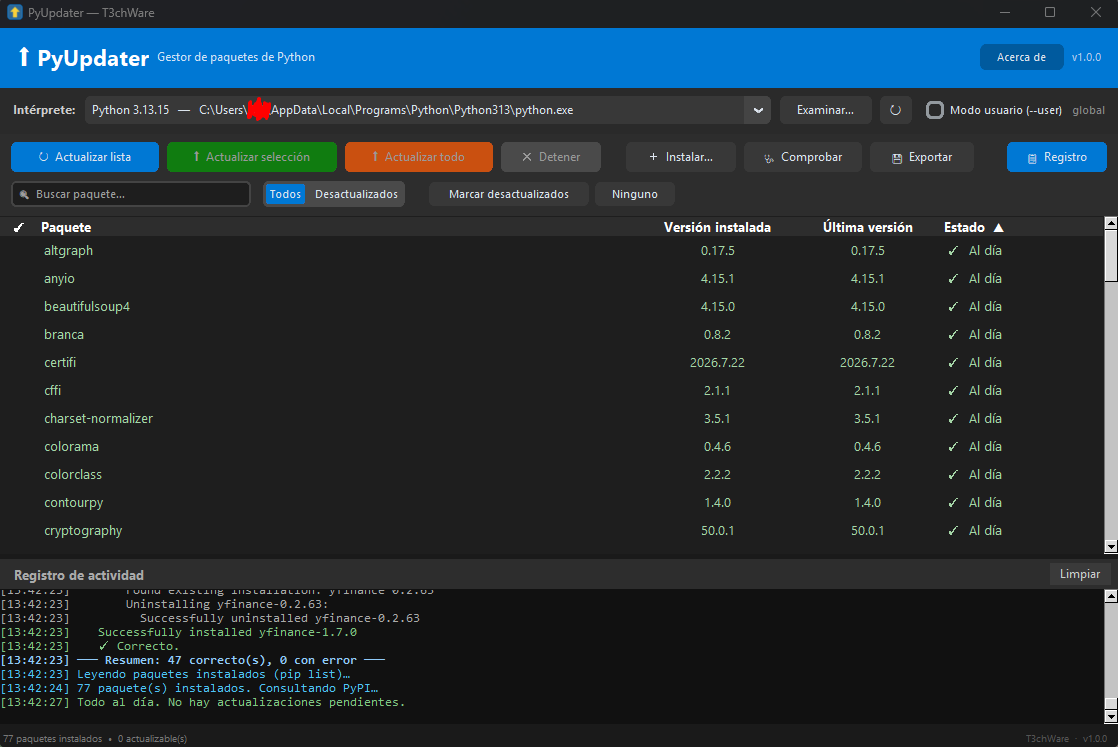
Task: Click 77 paquetes instalados status text
Action: click(x=53, y=738)
